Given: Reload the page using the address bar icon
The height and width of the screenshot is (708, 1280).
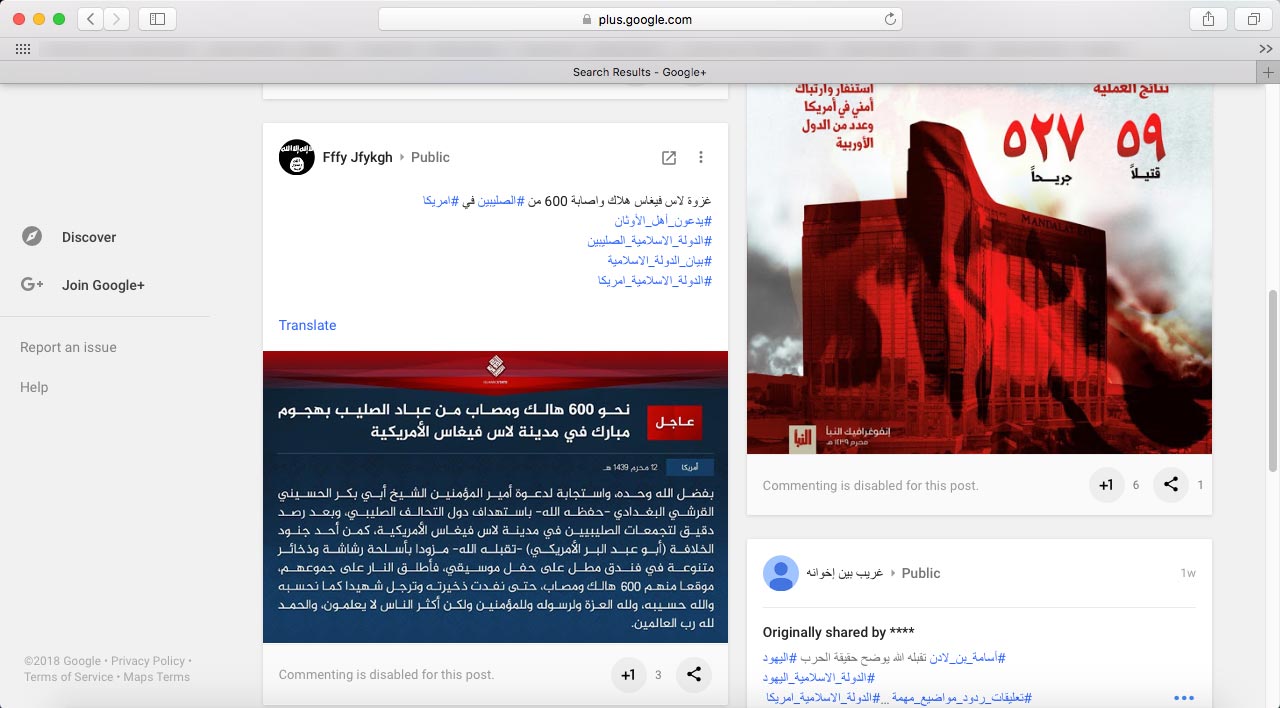Looking at the screenshot, I should click(889, 19).
